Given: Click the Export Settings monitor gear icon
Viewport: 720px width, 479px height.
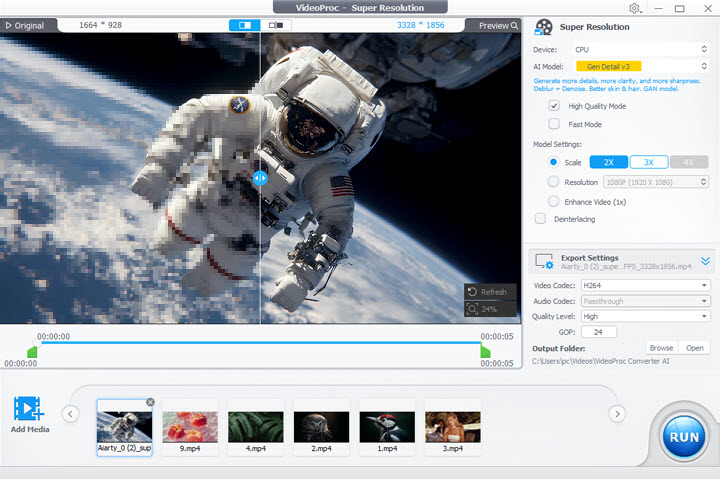Looking at the screenshot, I should tap(545, 261).
